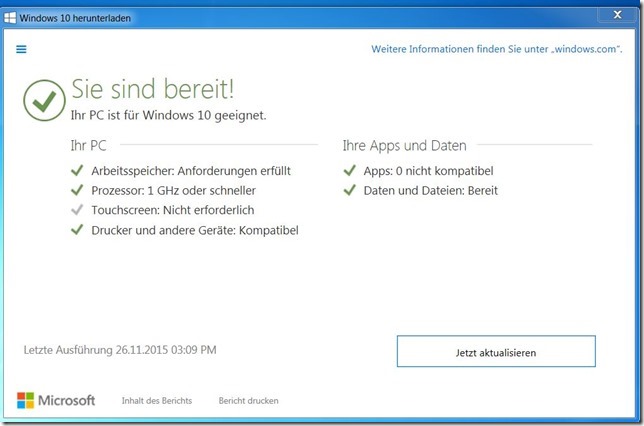Click 'Prozessor: 1 GHz oder schneller' text

[173, 191]
